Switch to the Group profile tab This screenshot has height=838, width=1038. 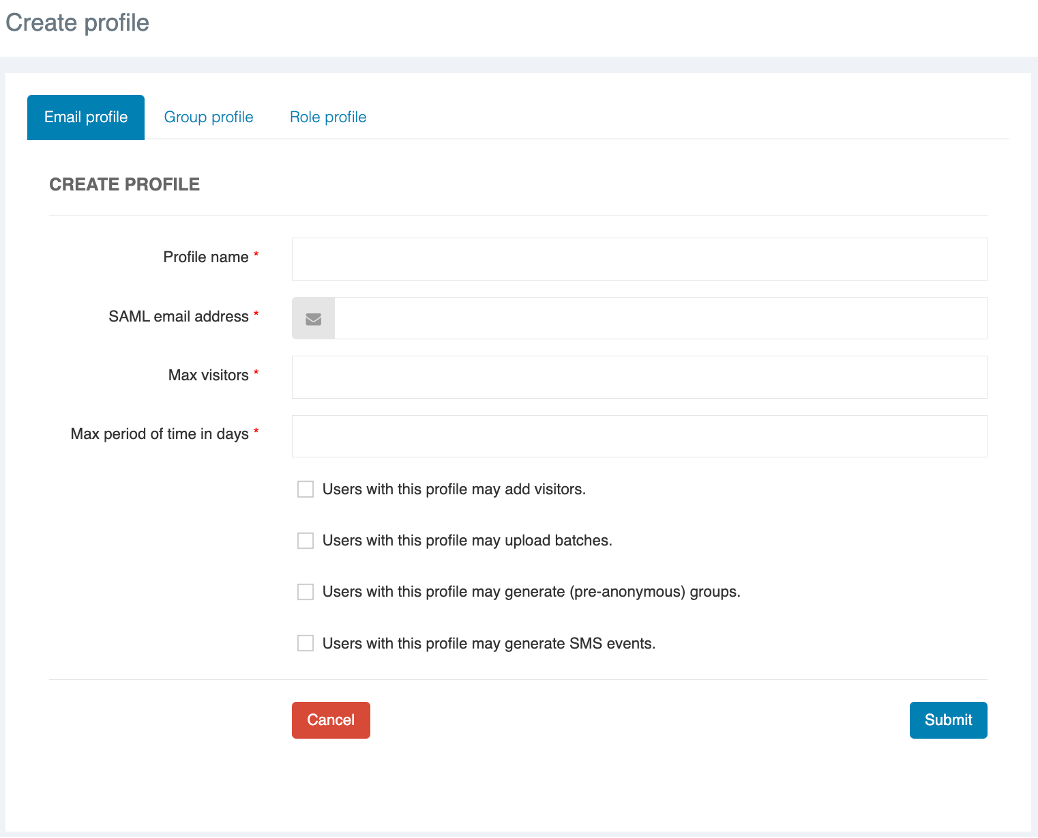(208, 117)
